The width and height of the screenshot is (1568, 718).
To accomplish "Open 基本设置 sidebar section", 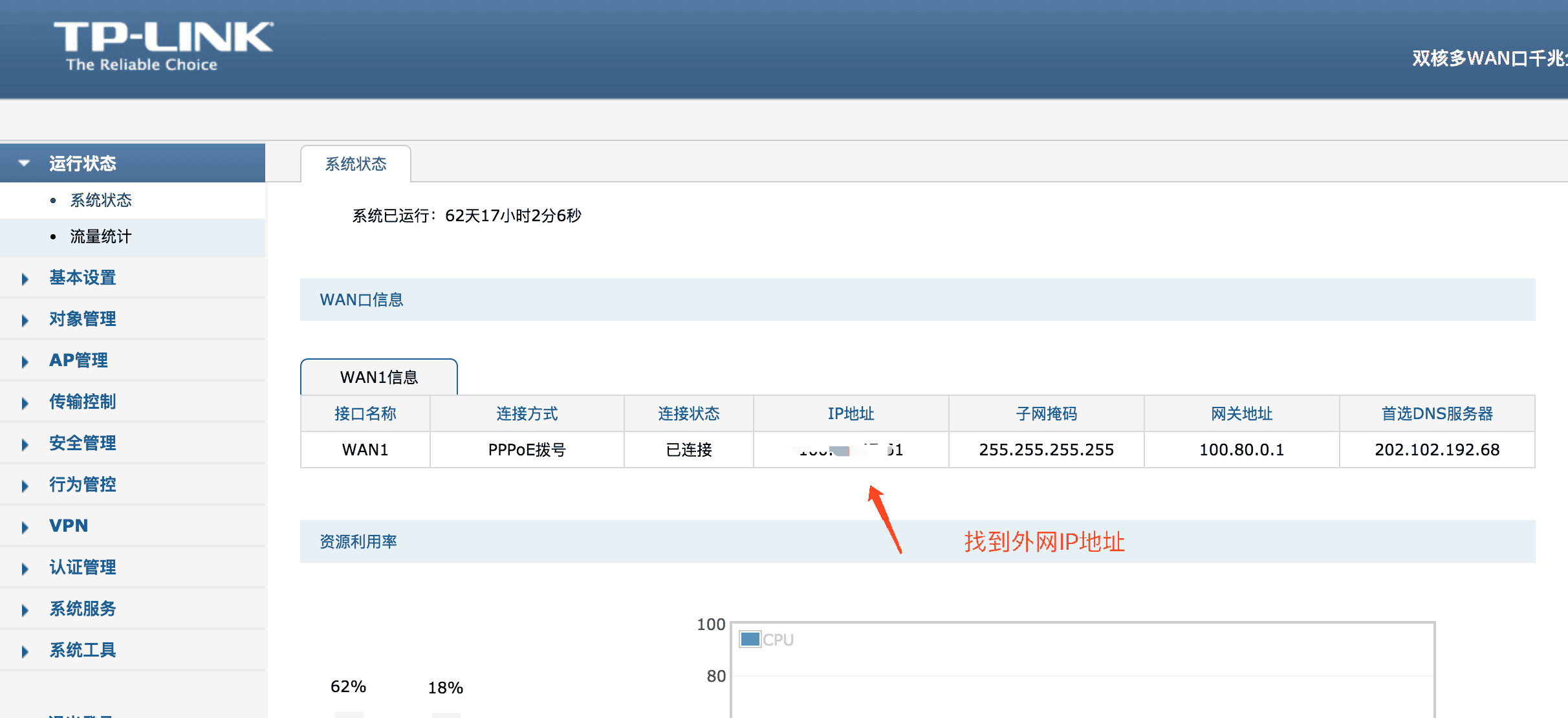I will [x=133, y=277].
